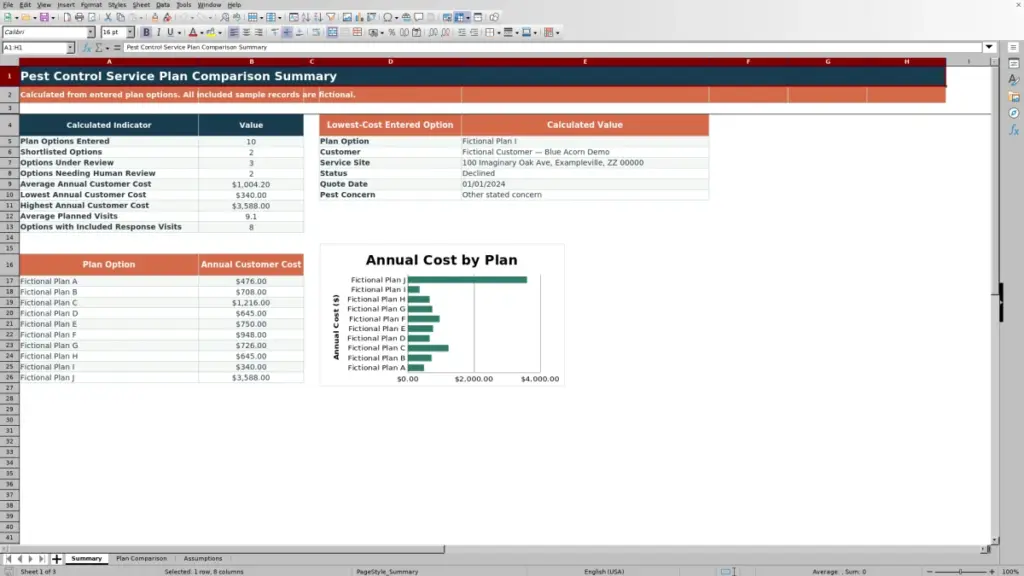Open the Format menu

pyautogui.click(x=91, y=5)
